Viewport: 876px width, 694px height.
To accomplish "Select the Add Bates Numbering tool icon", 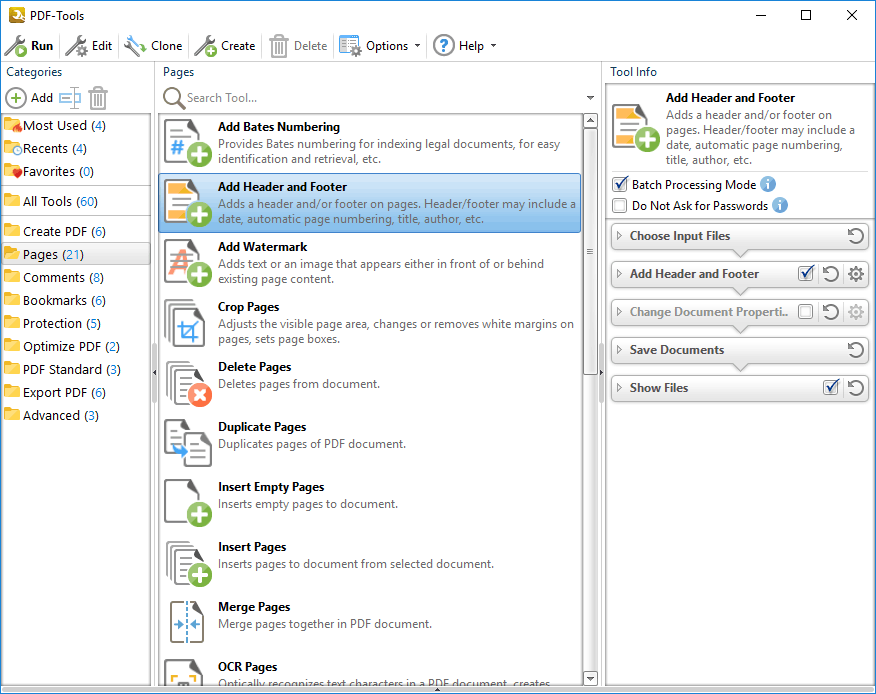I will coord(188,142).
